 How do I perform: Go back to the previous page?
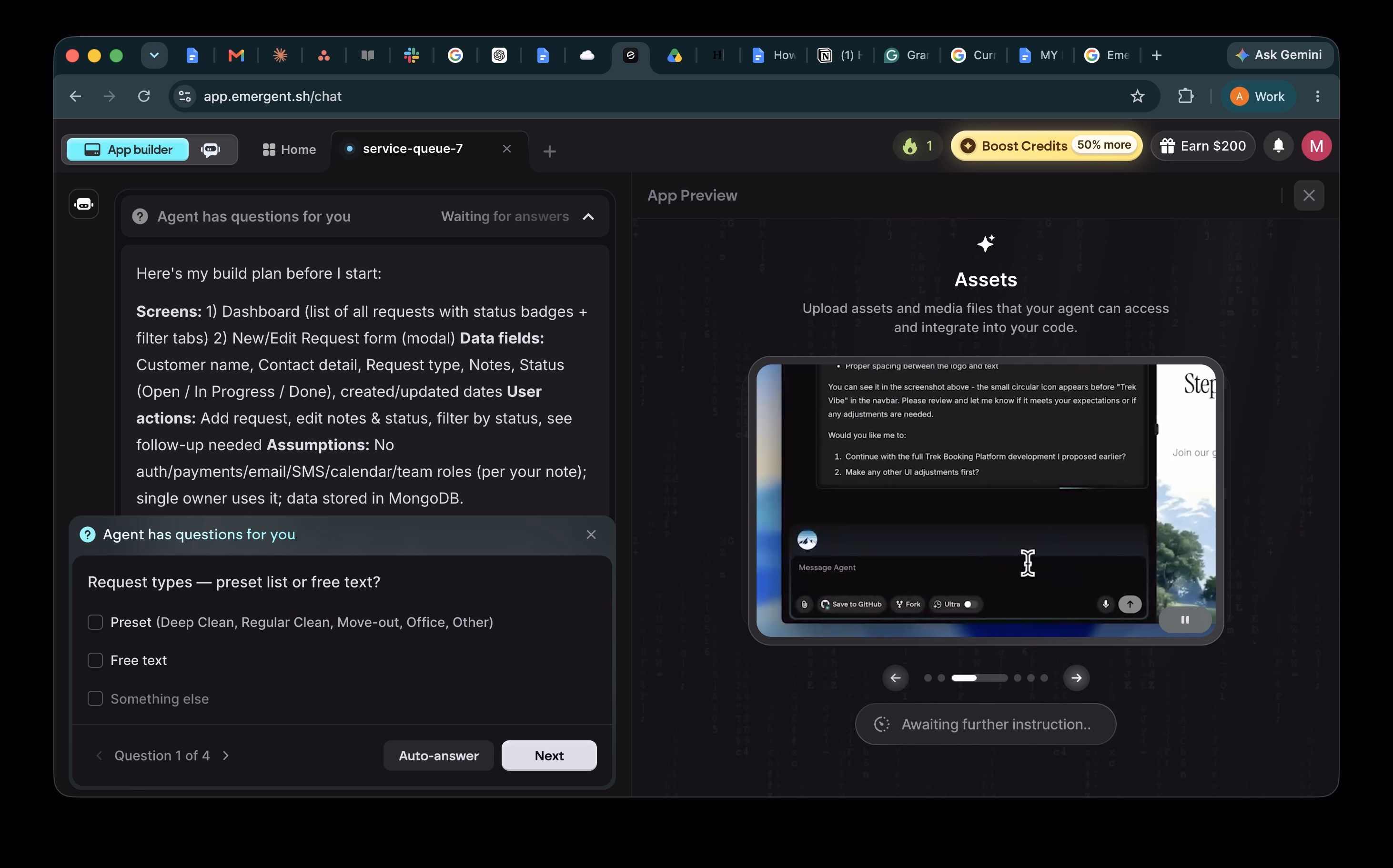(76, 96)
